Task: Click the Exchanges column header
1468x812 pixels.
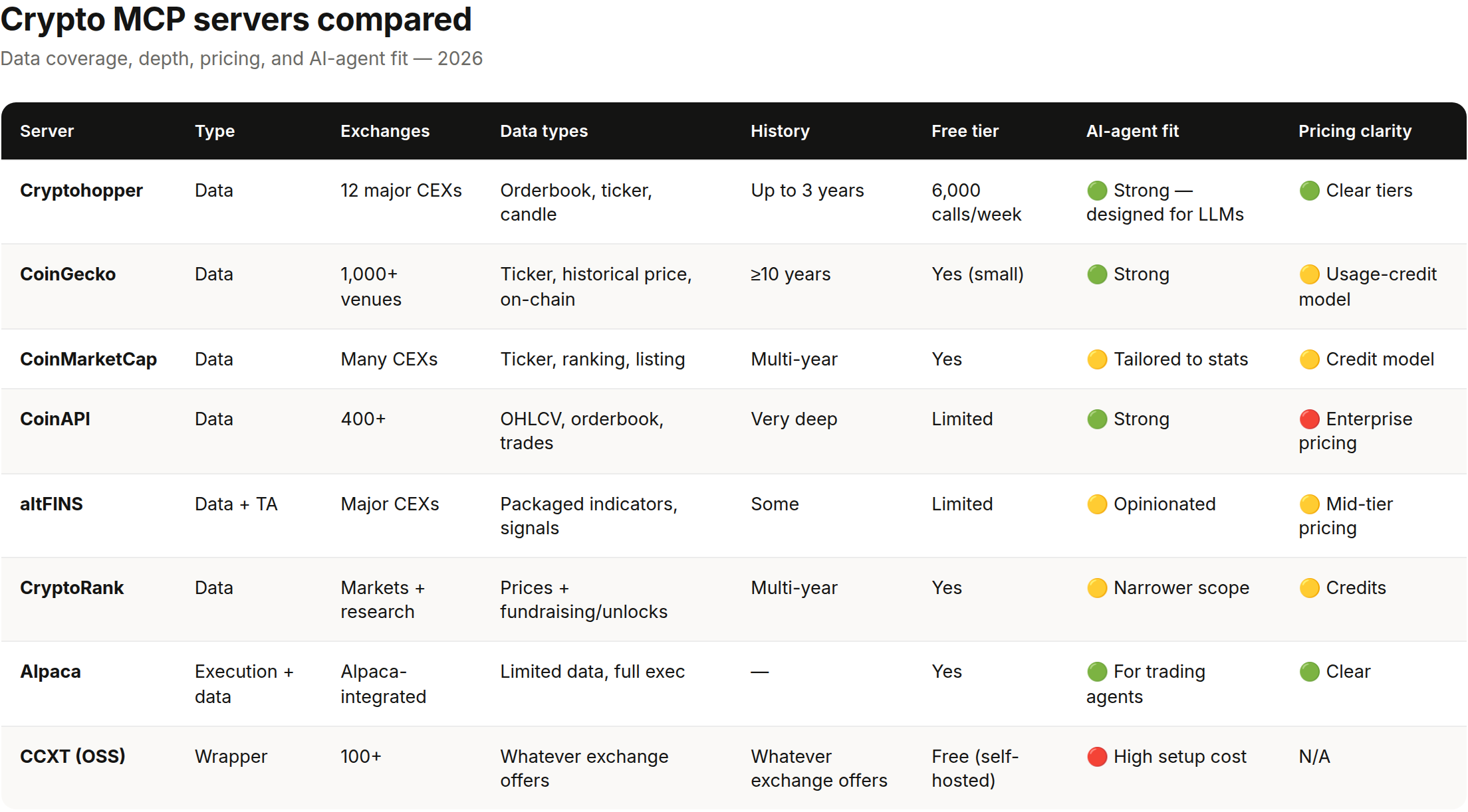Action: click(x=385, y=131)
